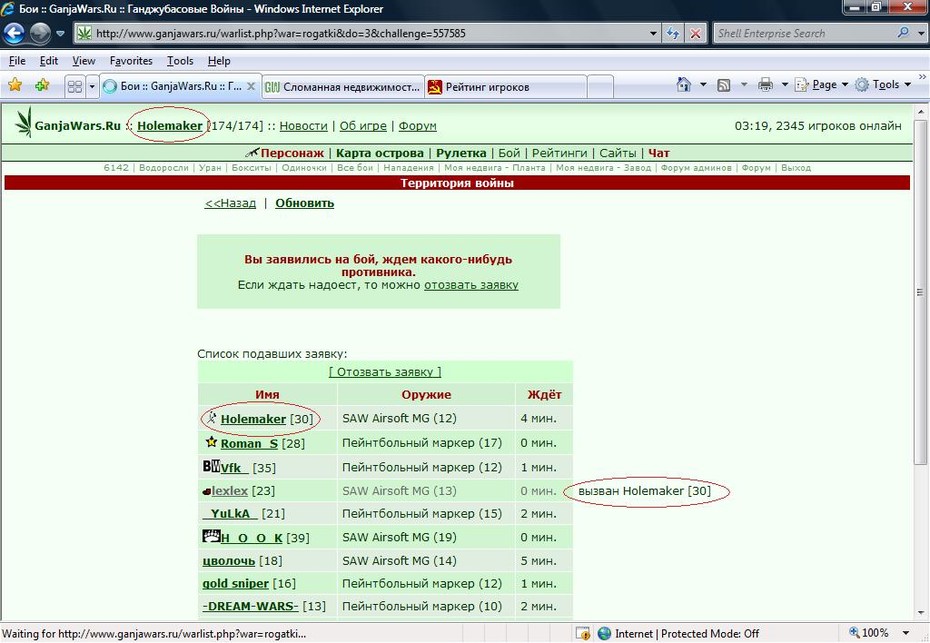Open the feeds dropdown arrow
The width and height of the screenshot is (930, 643).
(x=744, y=85)
